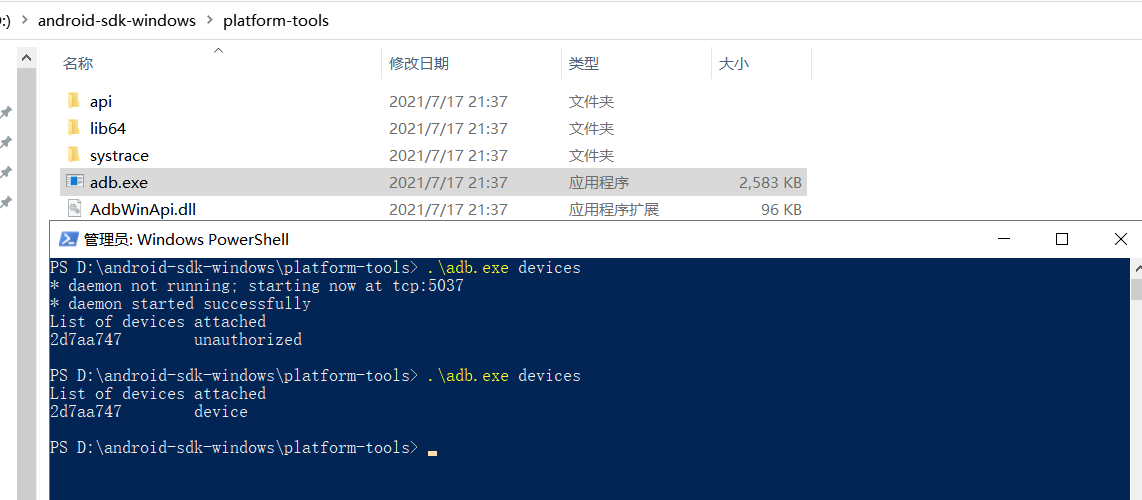The image size is (1142, 500).
Task: Navigate to android-sdk-windows in address bar
Action: pos(117,20)
